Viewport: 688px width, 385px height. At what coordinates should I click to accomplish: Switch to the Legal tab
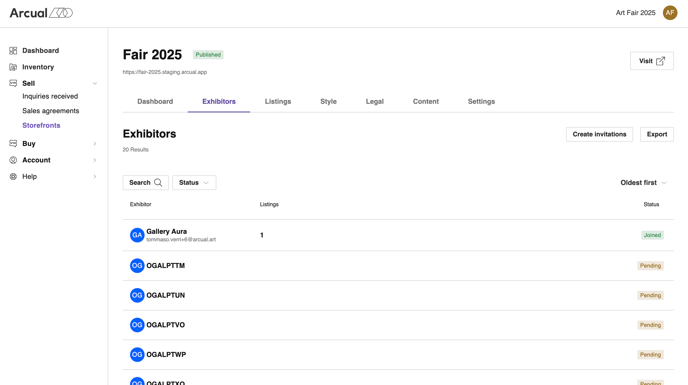(x=375, y=101)
